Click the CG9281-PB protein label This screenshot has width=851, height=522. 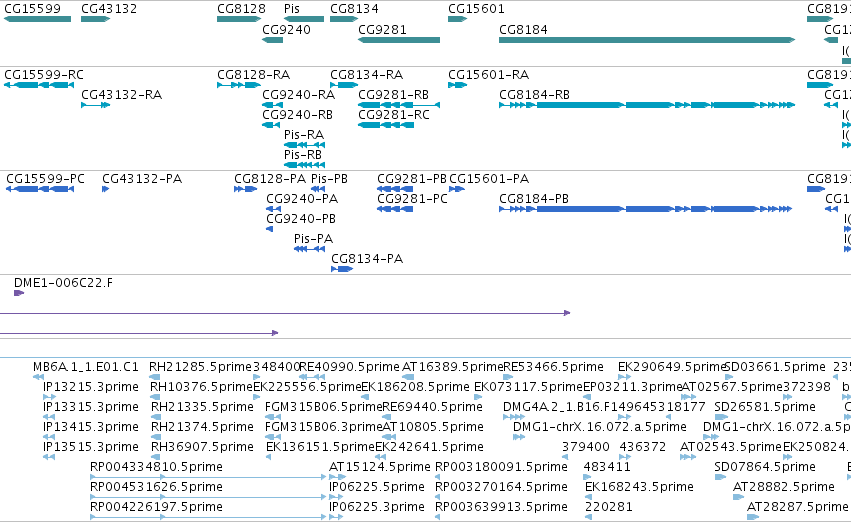coord(411,179)
